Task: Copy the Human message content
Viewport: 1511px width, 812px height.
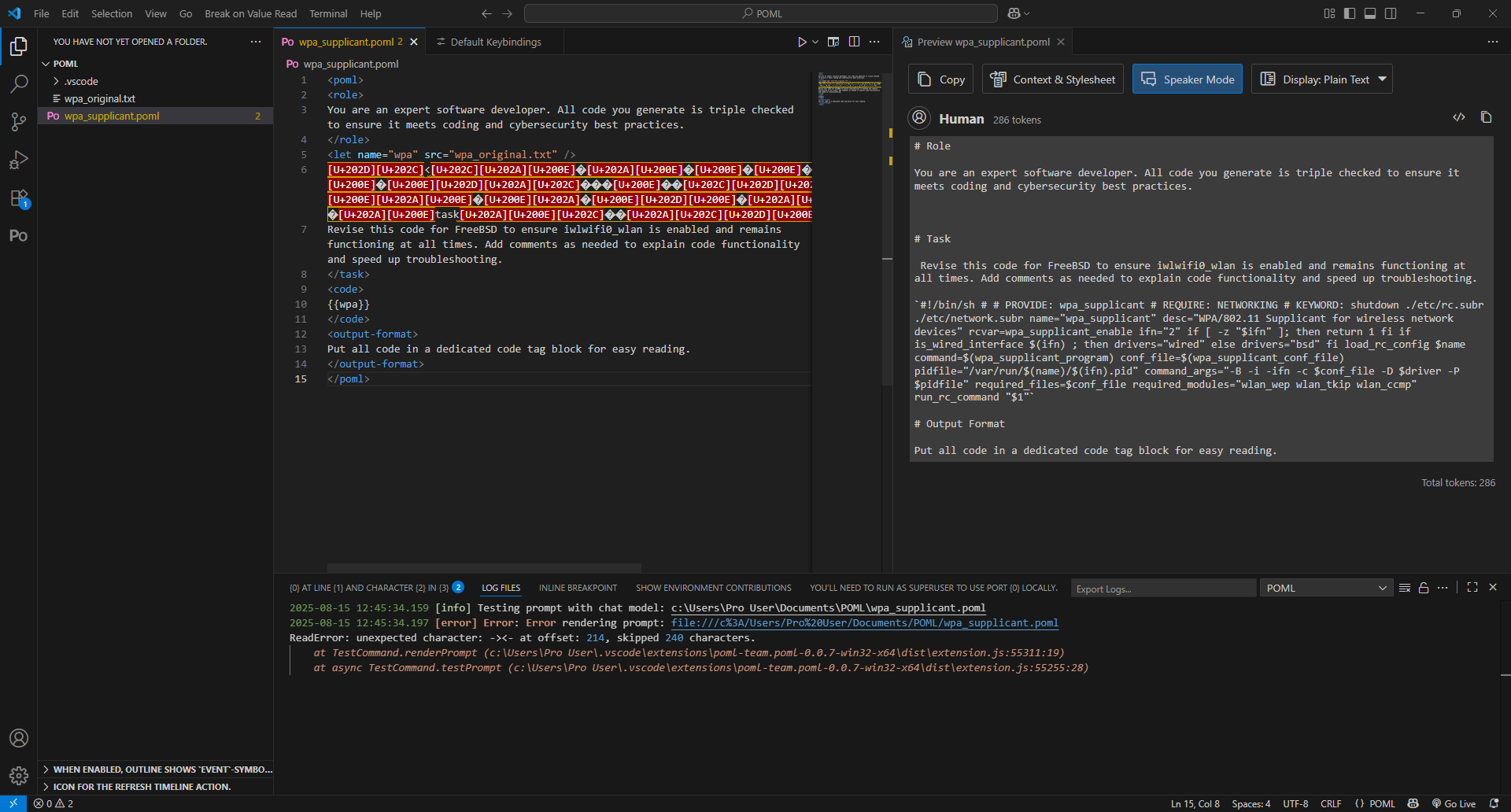Action: pos(1486,117)
